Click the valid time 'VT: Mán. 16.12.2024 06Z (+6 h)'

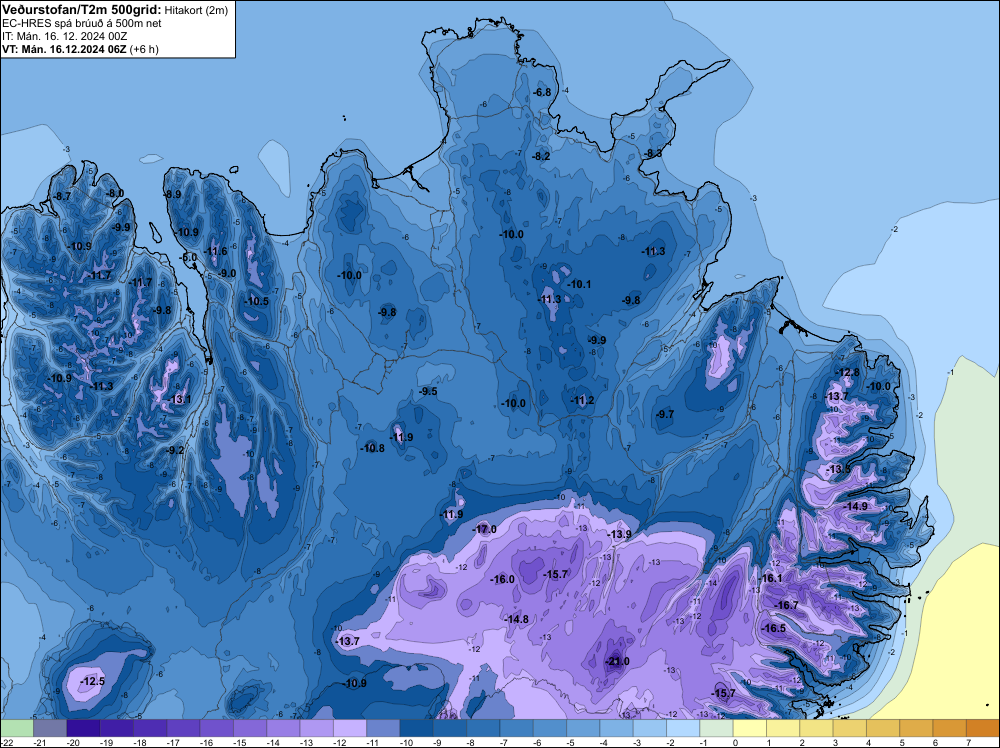[80, 49]
